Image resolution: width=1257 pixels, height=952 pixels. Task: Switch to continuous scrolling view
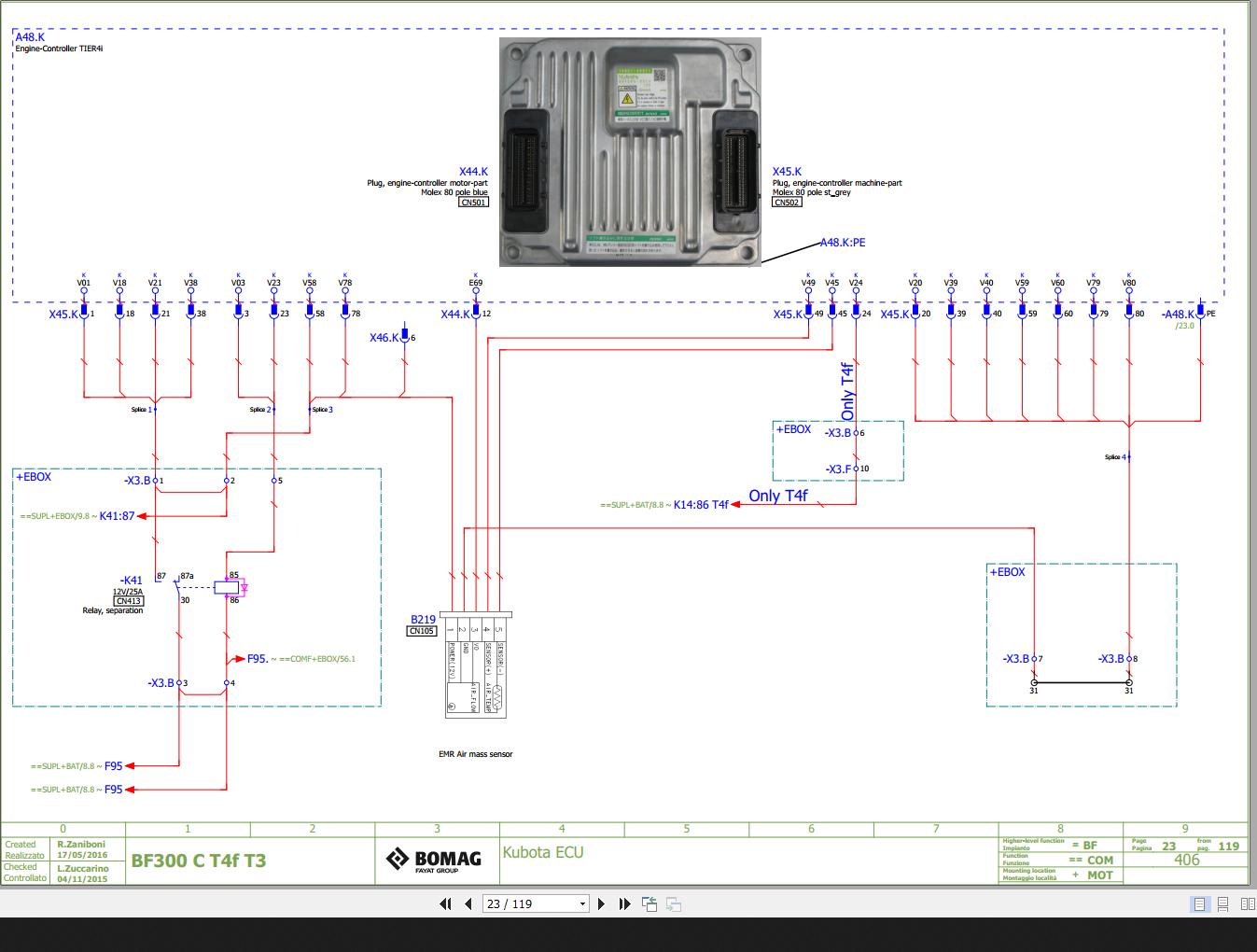click(1223, 903)
